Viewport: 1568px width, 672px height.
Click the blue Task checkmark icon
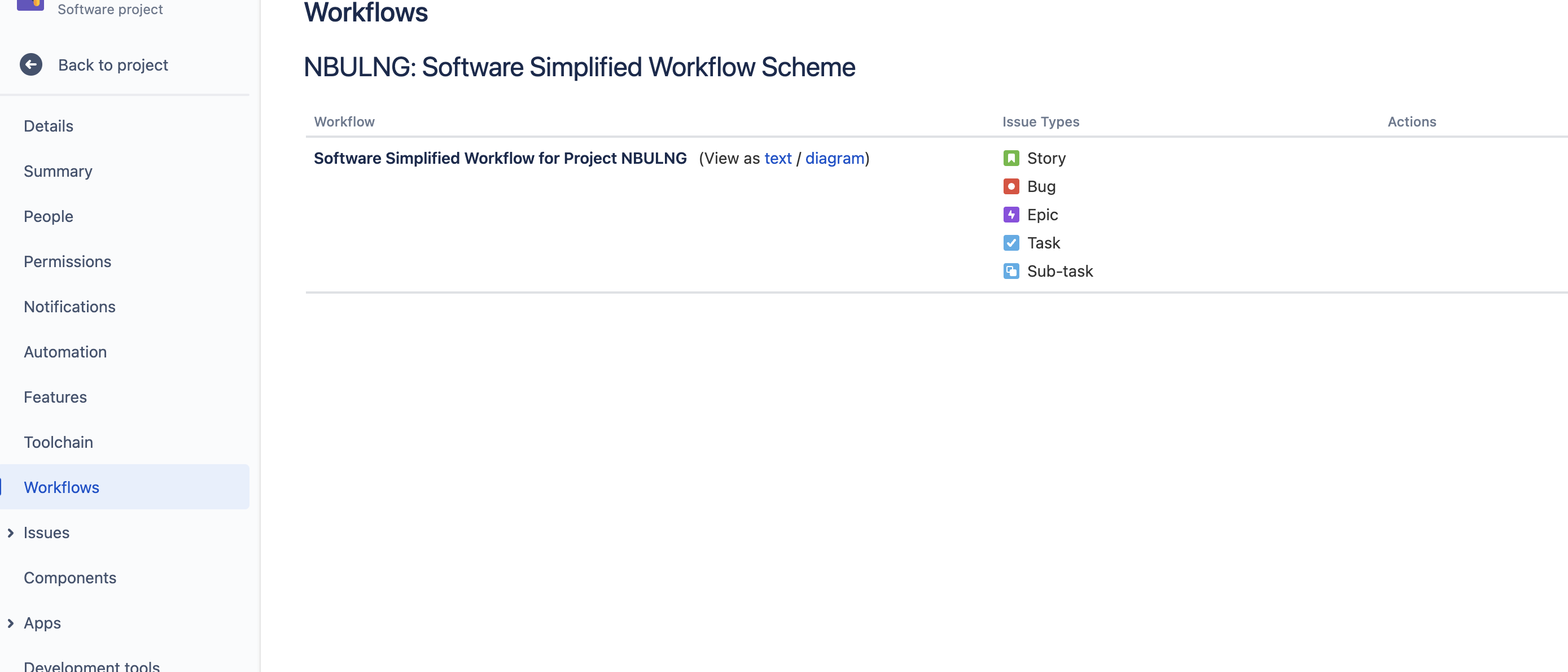point(1010,243)
